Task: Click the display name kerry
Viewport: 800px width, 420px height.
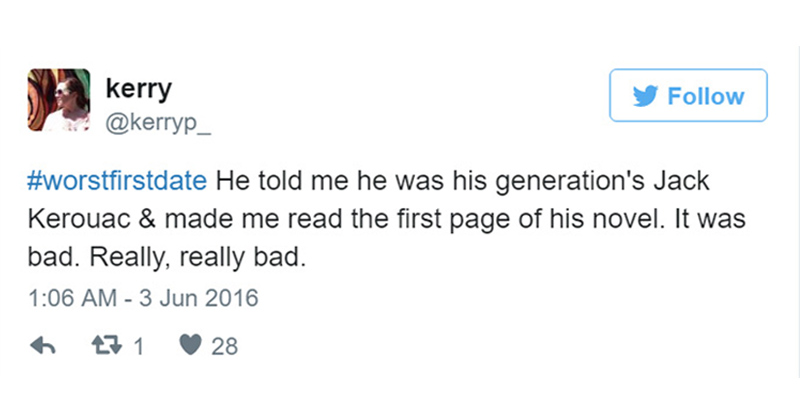Action: (x=139, y=88)
